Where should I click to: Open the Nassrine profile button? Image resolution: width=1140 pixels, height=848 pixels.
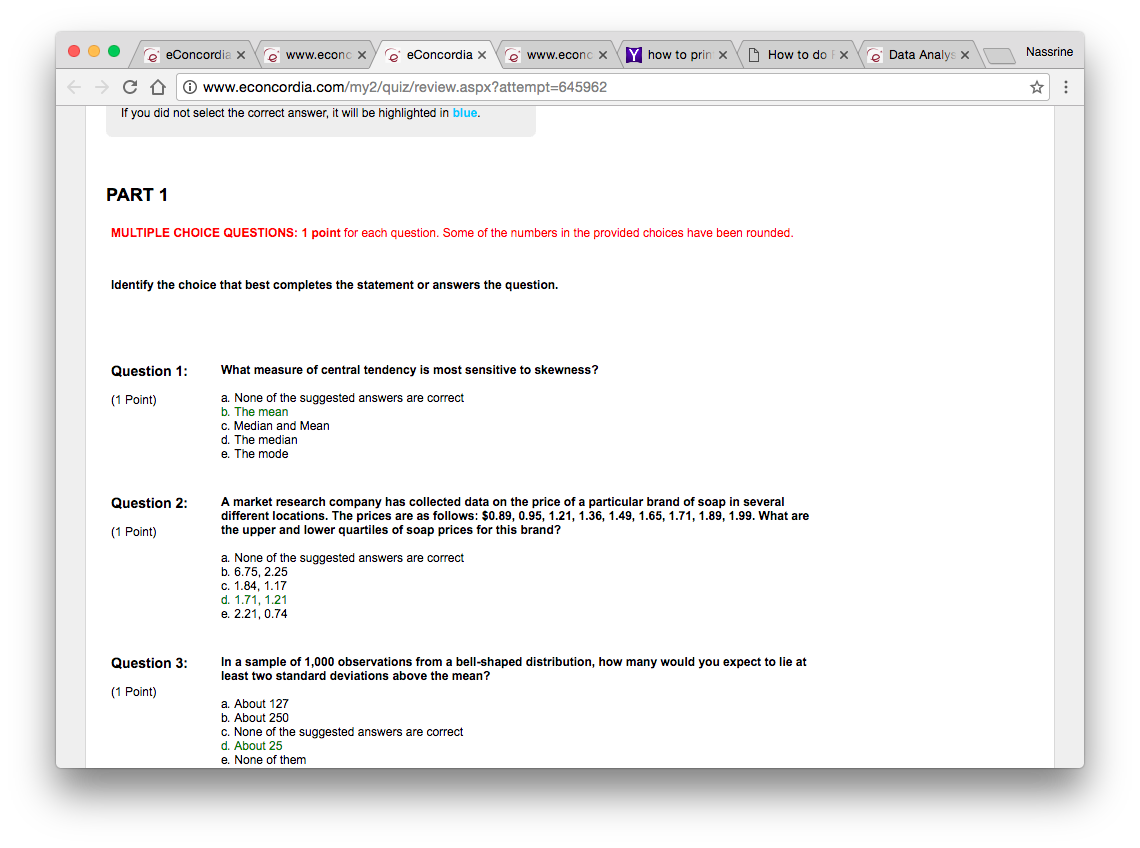tap(1049, 51)
